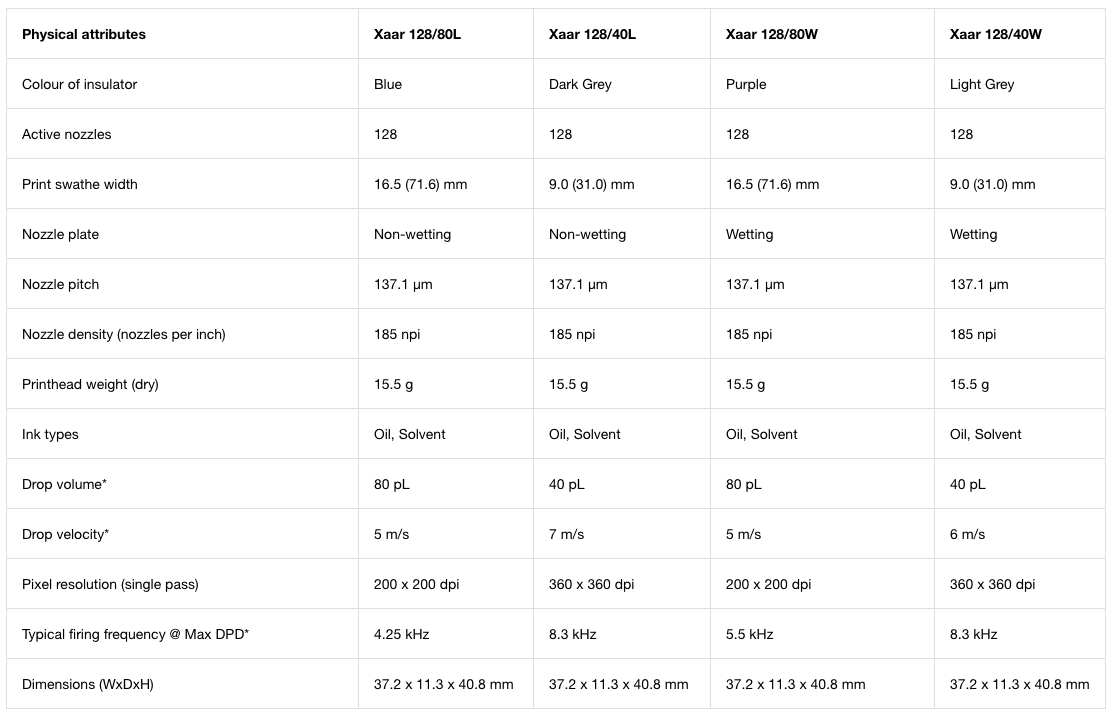Click the Purple insulator cell

pyautogui.click(x=746, y=84)
